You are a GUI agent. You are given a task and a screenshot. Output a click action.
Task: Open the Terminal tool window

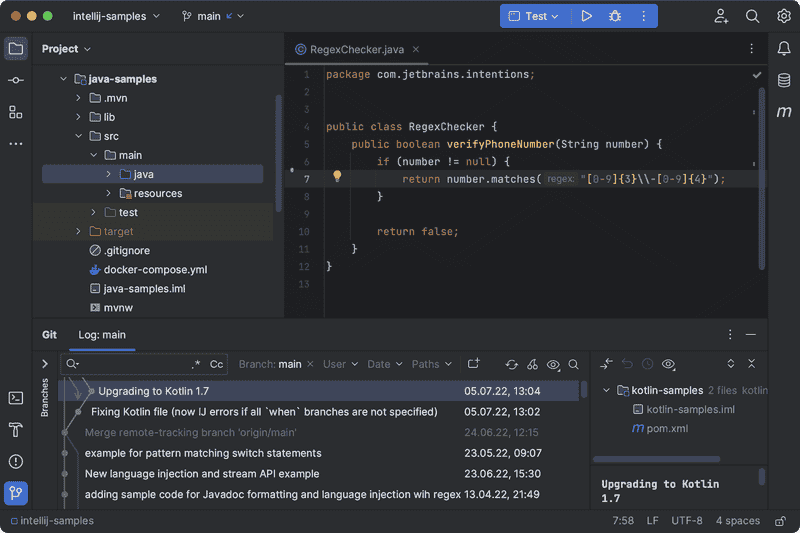[x=16, y=398]
